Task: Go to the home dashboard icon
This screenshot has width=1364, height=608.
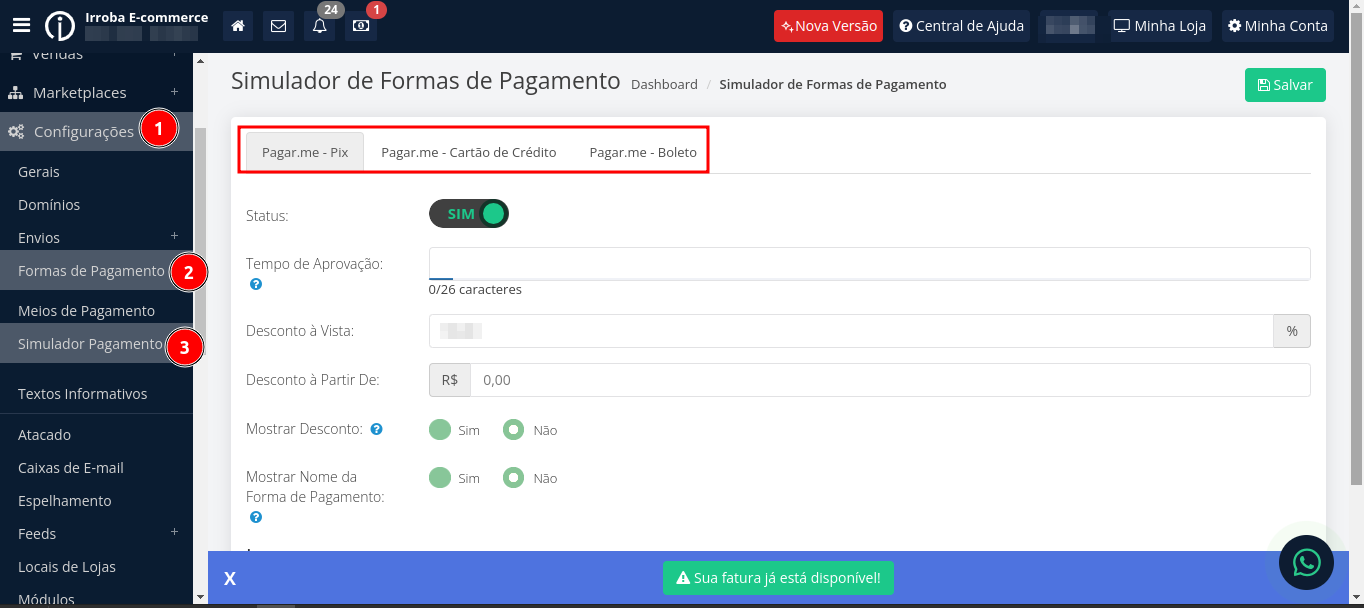Action: tap(238, 26)
